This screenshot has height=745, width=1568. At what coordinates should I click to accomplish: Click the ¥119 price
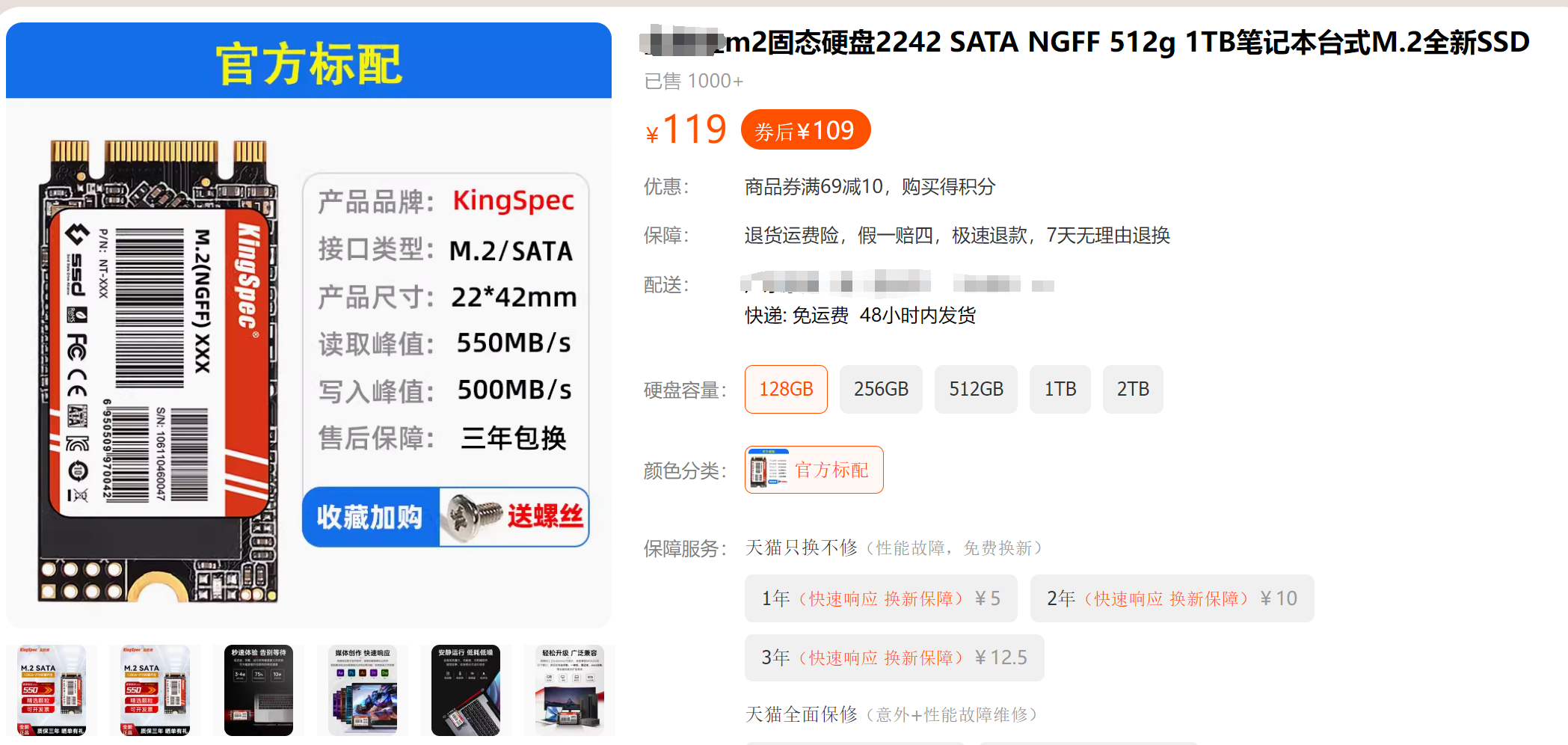[686, 129]
